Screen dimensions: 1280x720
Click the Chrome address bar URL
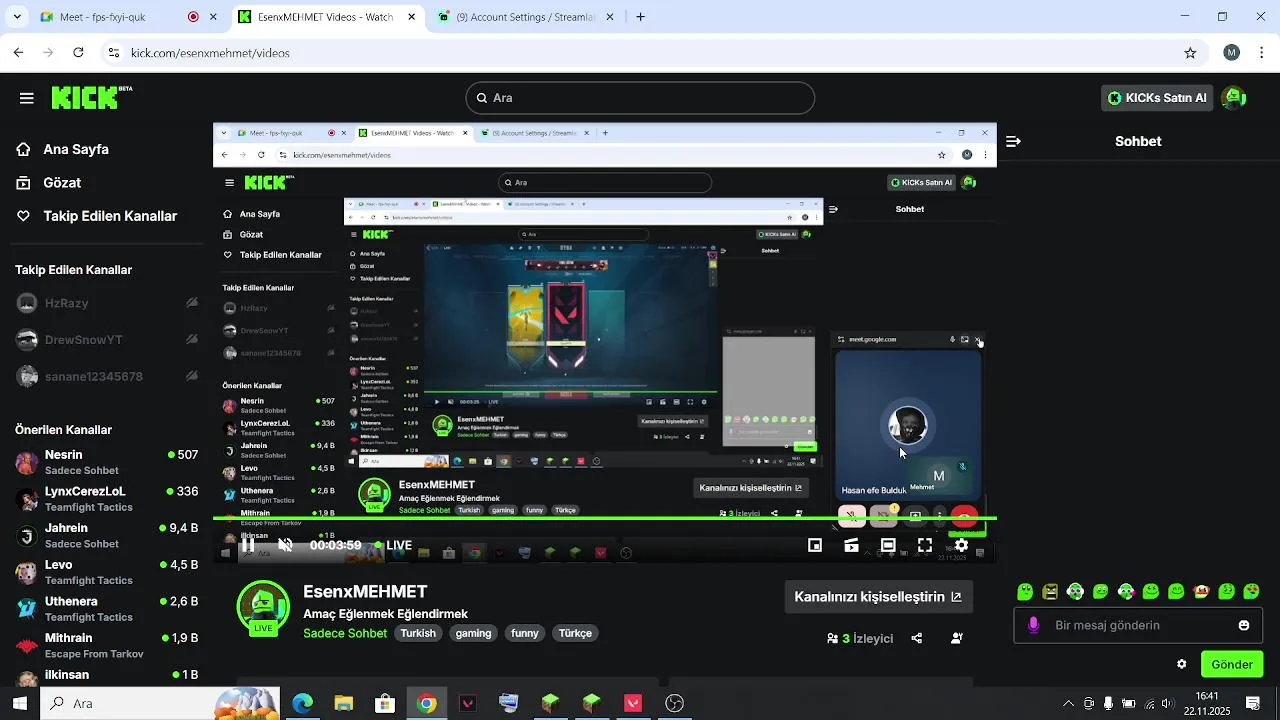pos(210,53)
